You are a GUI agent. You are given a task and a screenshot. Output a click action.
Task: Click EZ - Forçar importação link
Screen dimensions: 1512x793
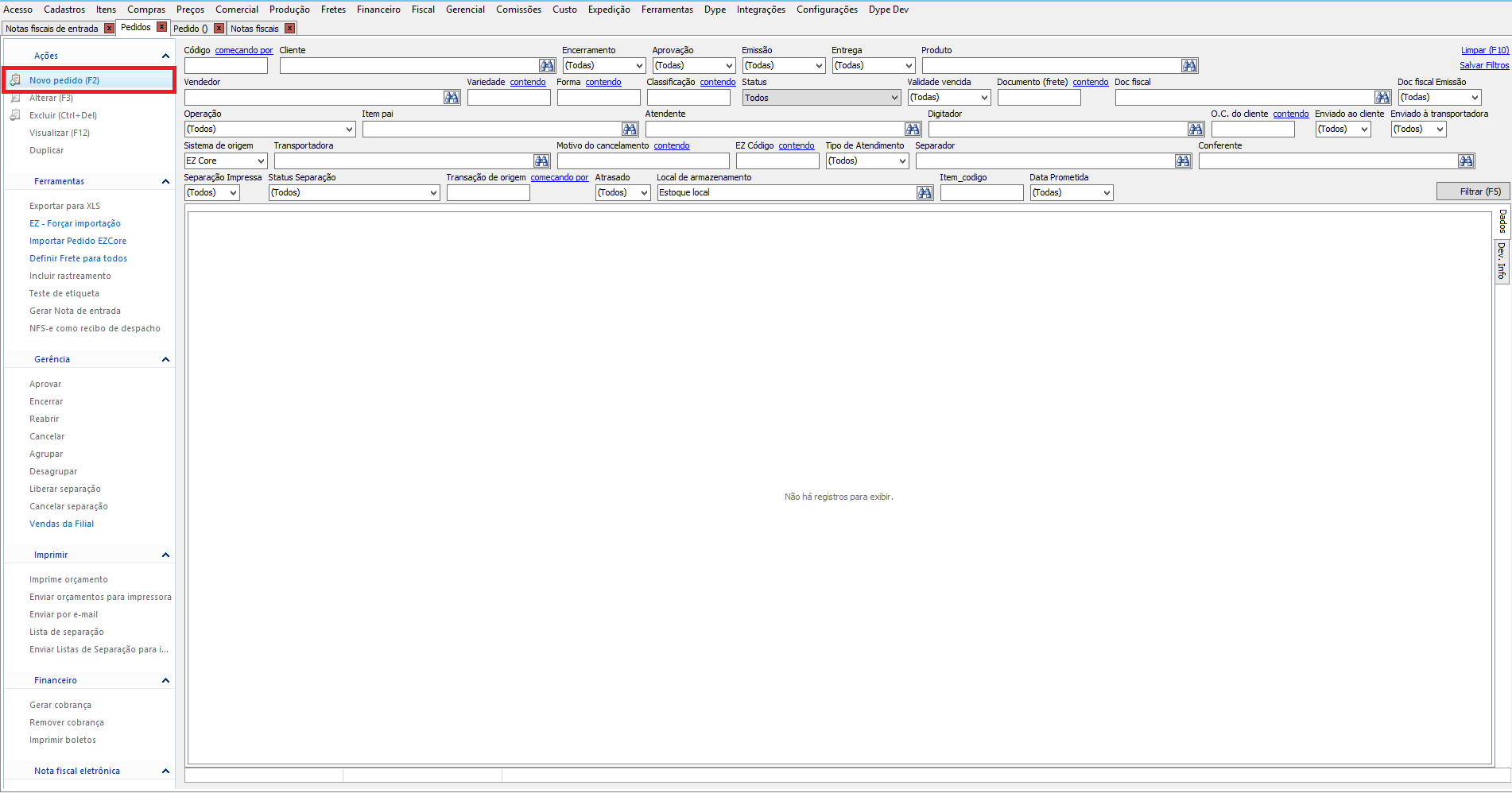(76, 223)
